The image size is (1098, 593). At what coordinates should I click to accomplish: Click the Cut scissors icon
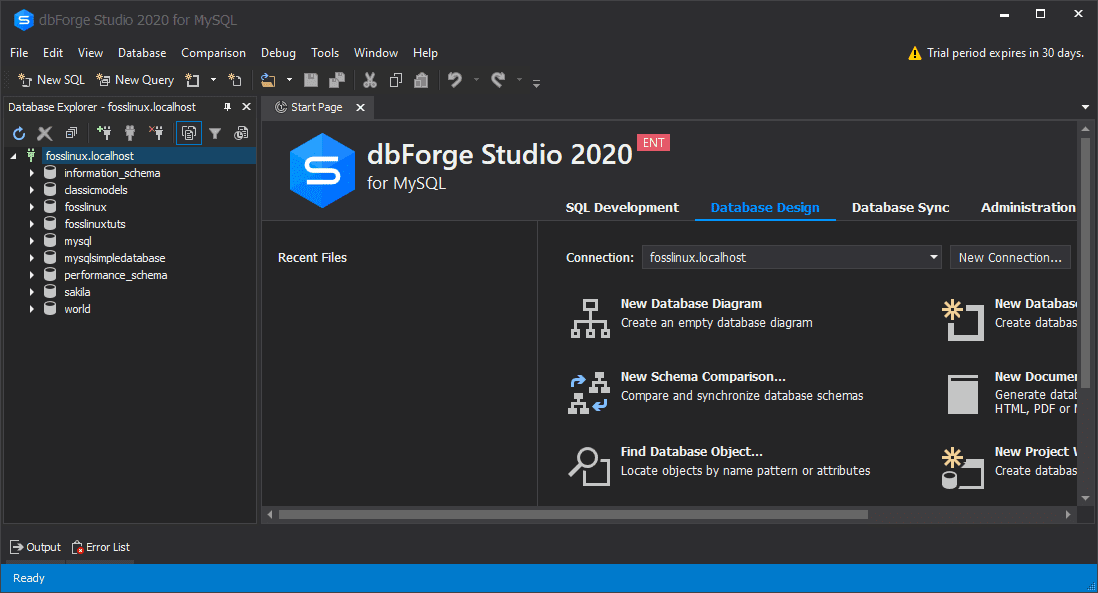pos(370,79)
